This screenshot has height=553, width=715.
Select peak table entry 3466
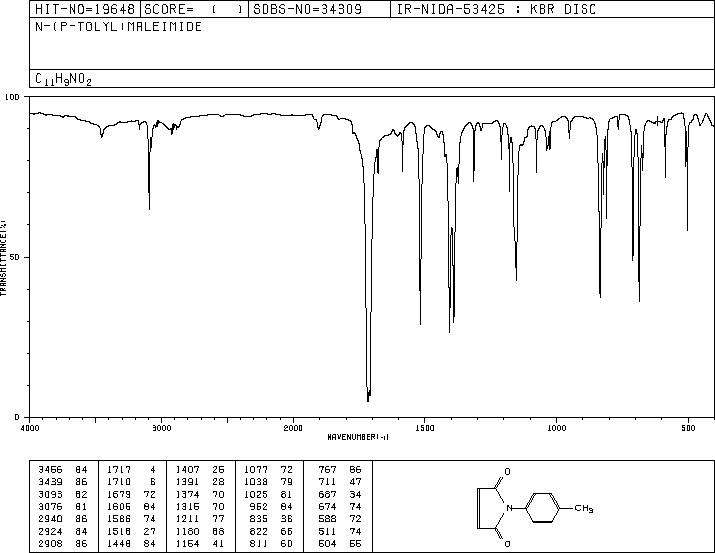click(50, 470)
